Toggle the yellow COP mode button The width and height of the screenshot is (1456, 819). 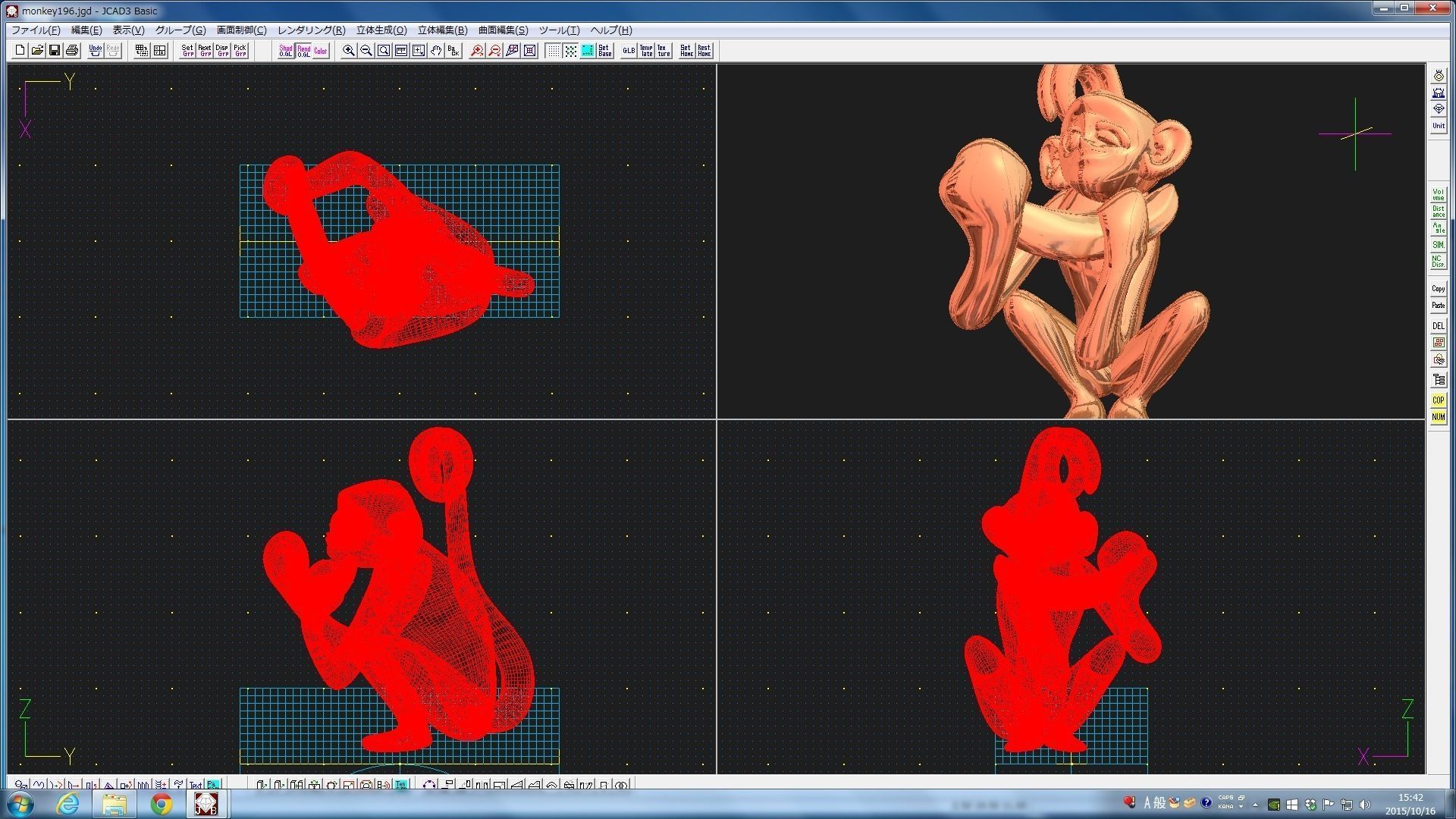click(x=1438, y=400)
